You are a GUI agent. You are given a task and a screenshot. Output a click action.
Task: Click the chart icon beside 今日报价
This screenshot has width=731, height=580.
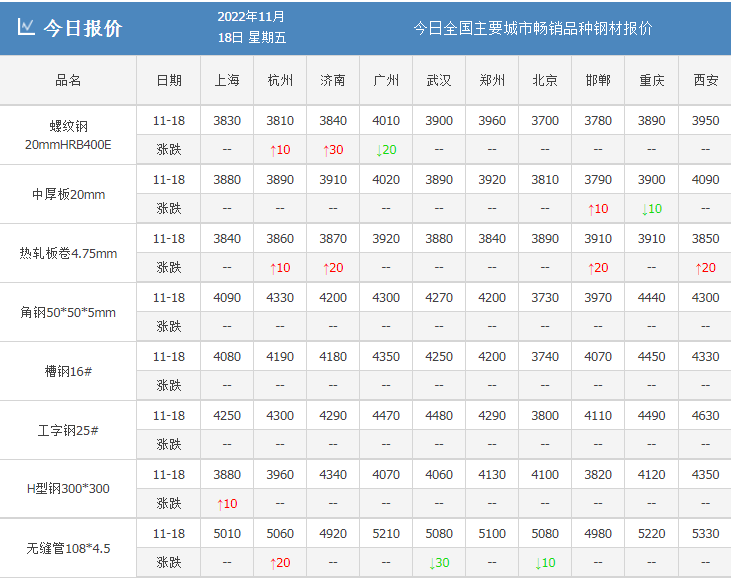(26, 27)
